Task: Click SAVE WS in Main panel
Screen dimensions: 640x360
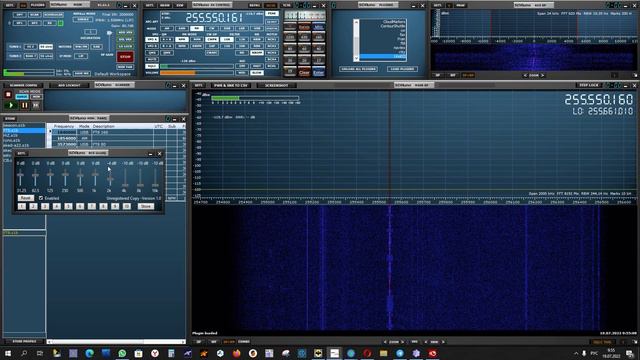Action: pos(82,73)
